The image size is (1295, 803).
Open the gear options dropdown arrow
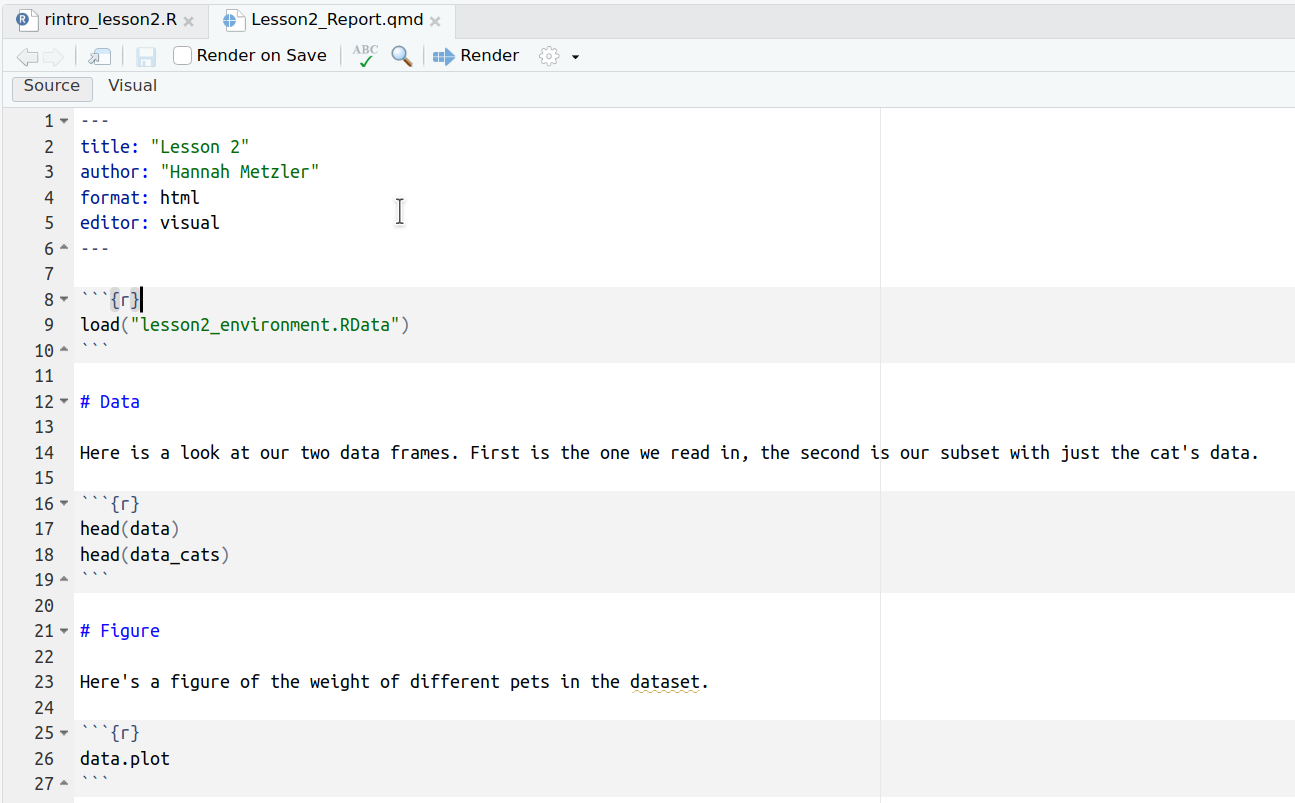575,57
